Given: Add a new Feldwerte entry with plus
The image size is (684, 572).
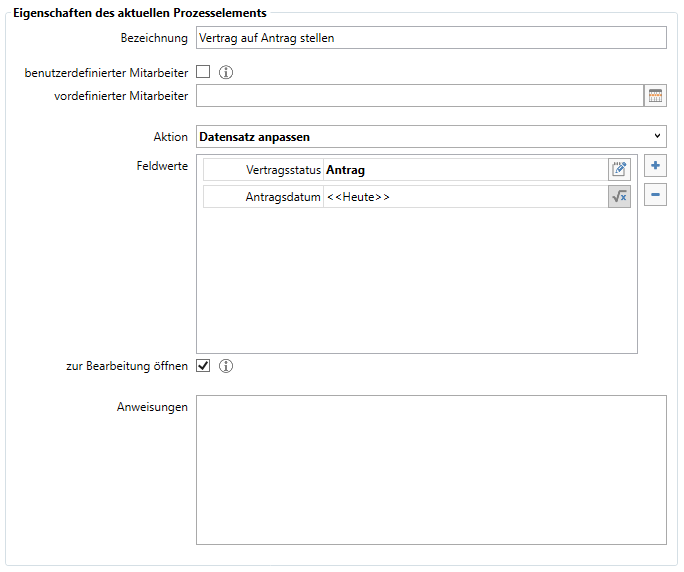Looking at the screenshot, I should click(x=655, y=166).
